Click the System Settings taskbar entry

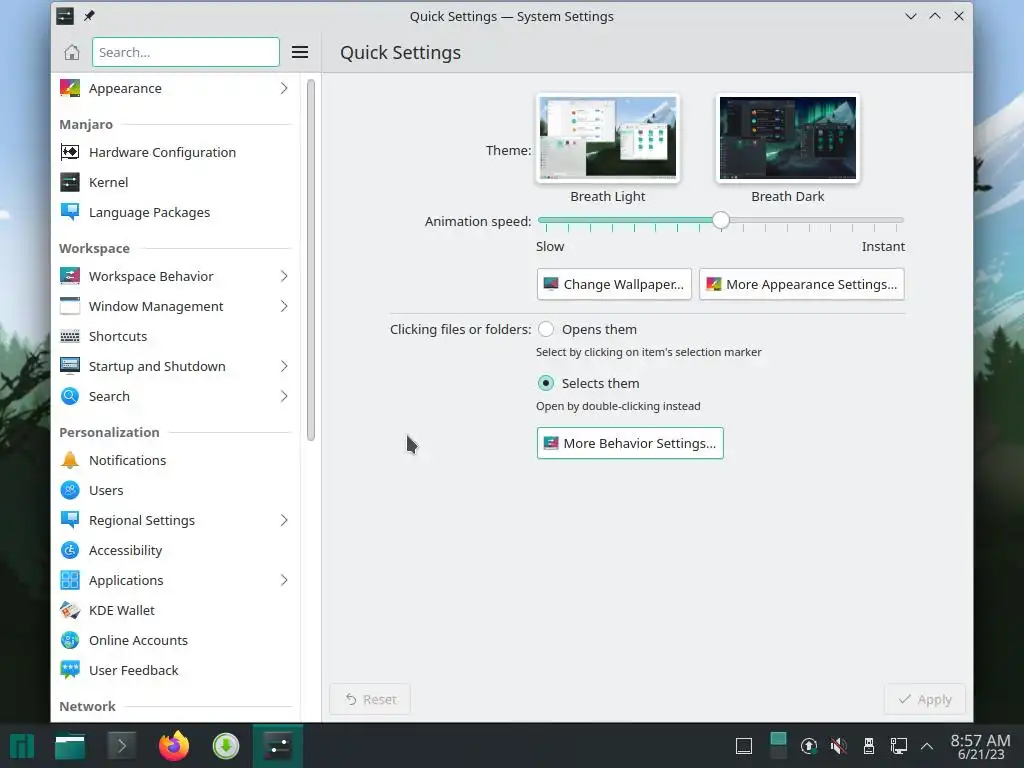click(278, 746)
